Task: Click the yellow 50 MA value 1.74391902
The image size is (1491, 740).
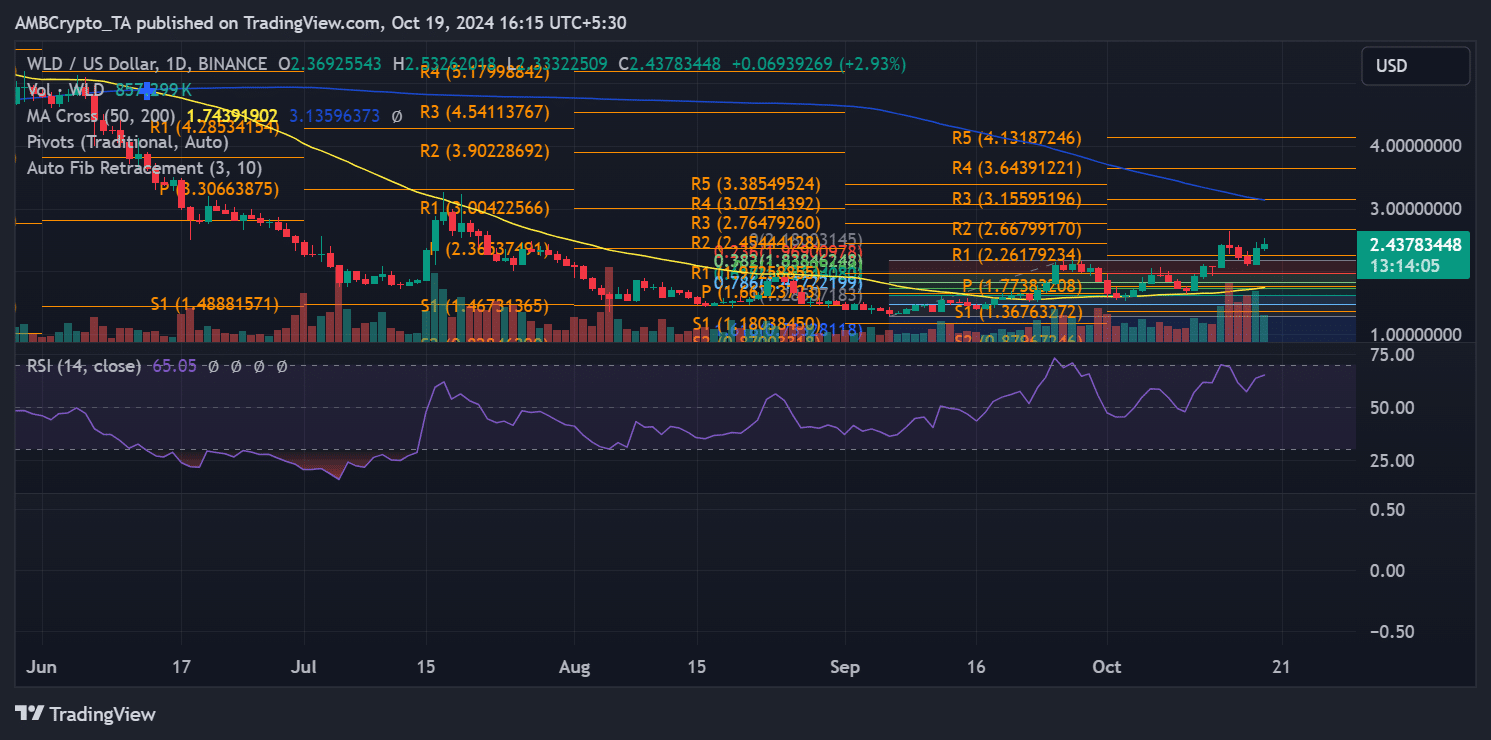Action: coord(232,116)
